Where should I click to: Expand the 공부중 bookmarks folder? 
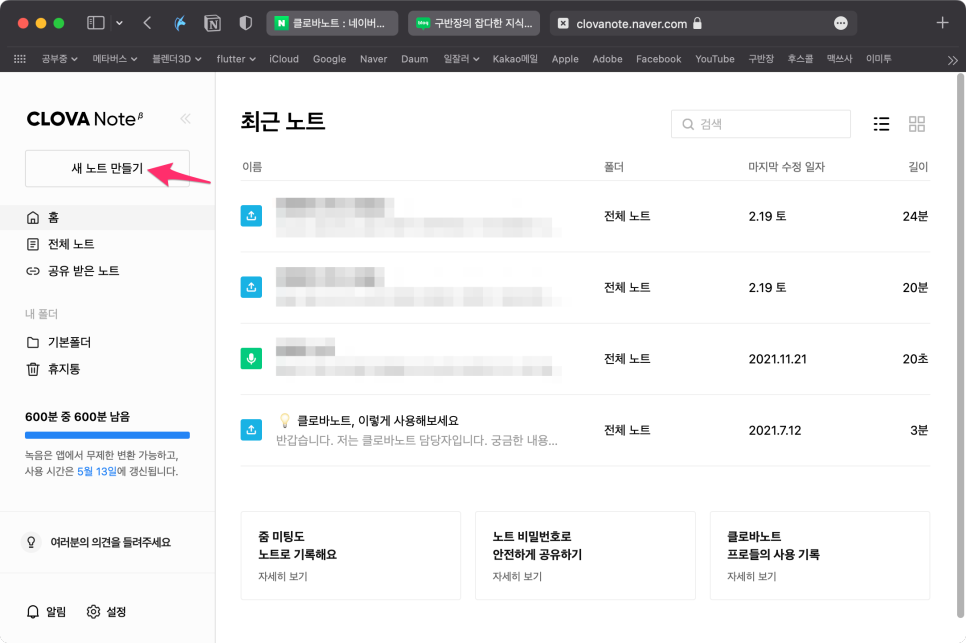click(60, 59)
